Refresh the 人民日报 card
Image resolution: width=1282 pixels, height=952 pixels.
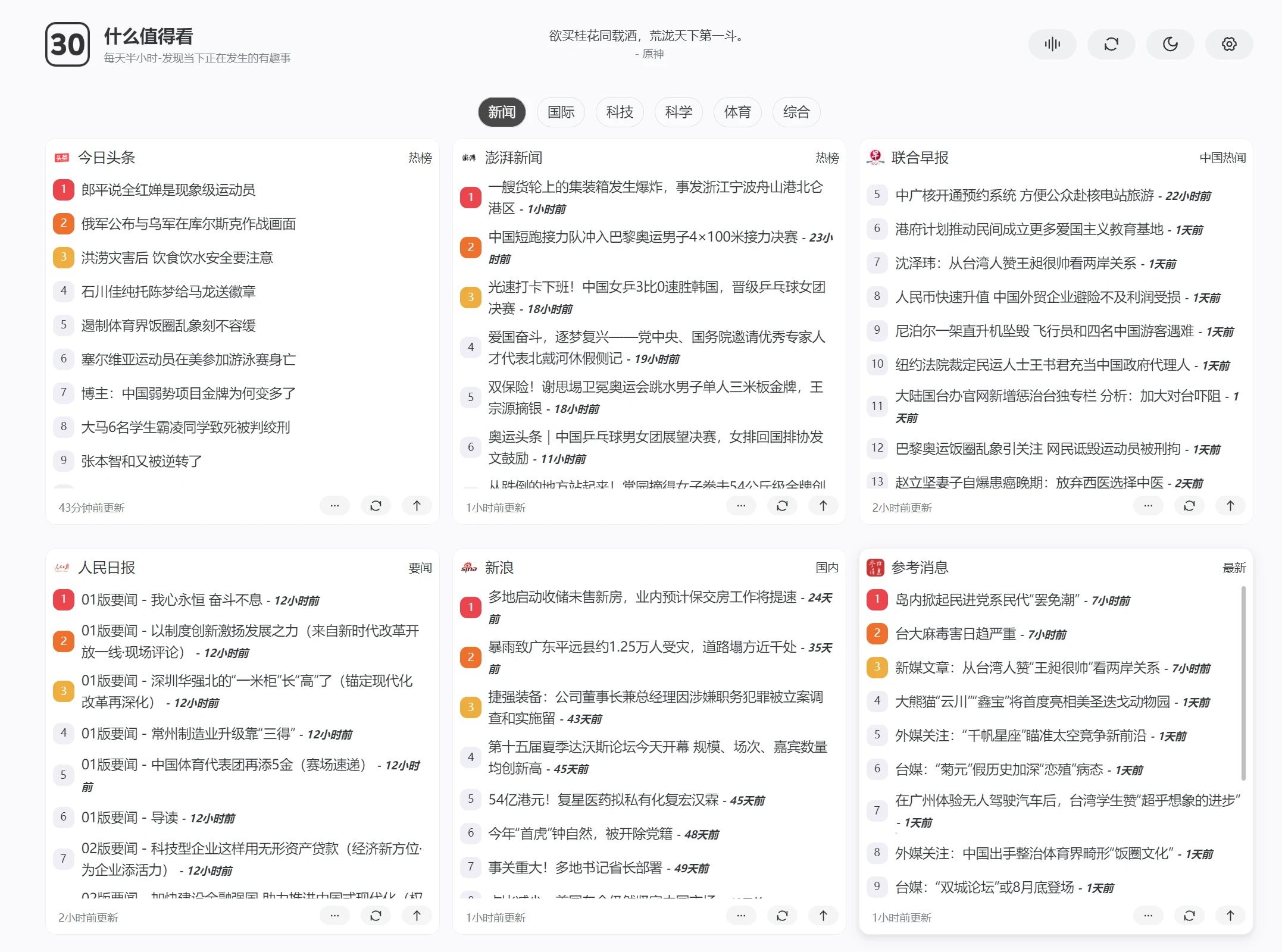pos(376,916)
